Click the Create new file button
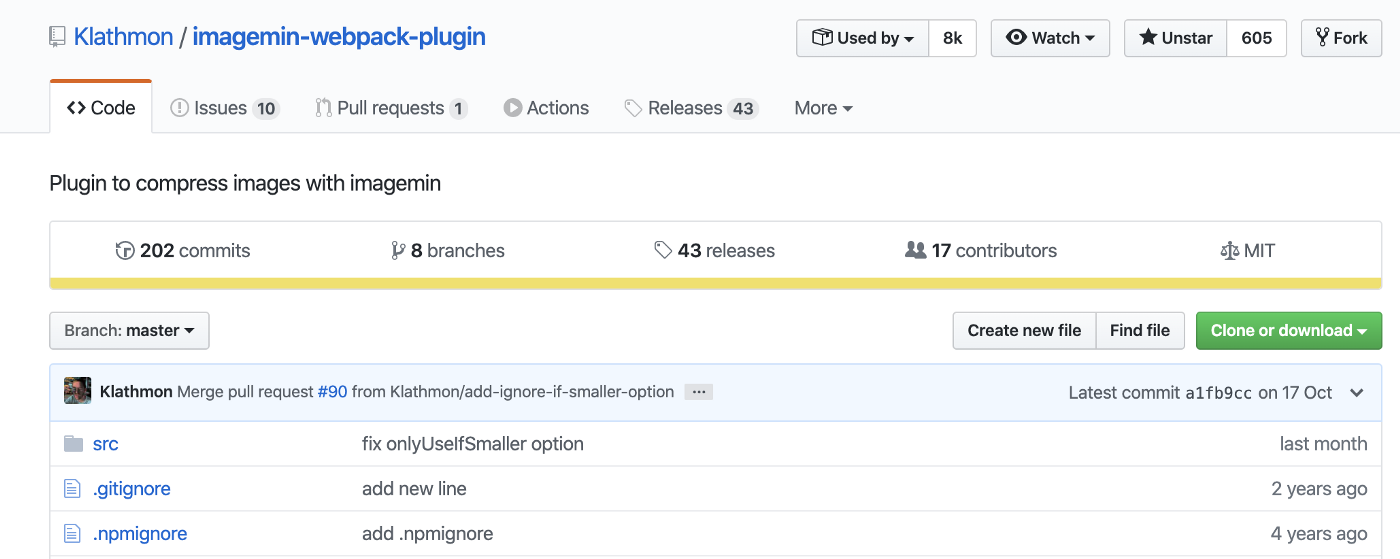The width and height of the screenshot is (1400, 559). point(1024,331)
